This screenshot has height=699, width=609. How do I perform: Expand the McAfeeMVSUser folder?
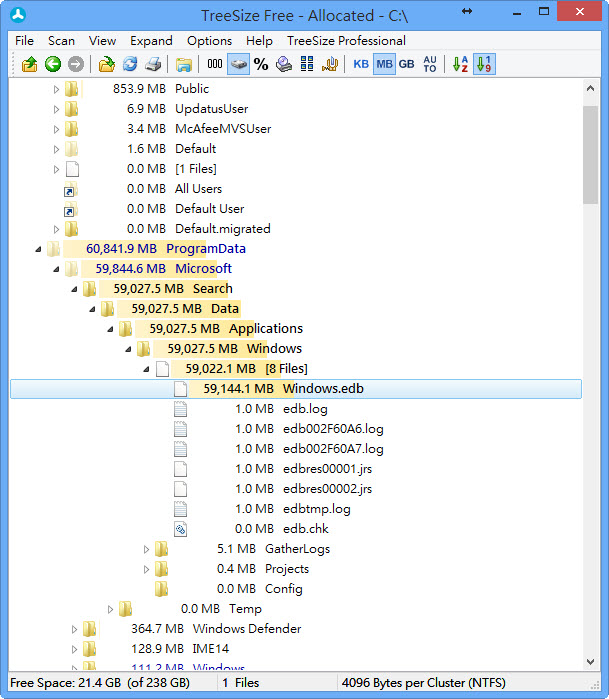[x=56, y=129]
